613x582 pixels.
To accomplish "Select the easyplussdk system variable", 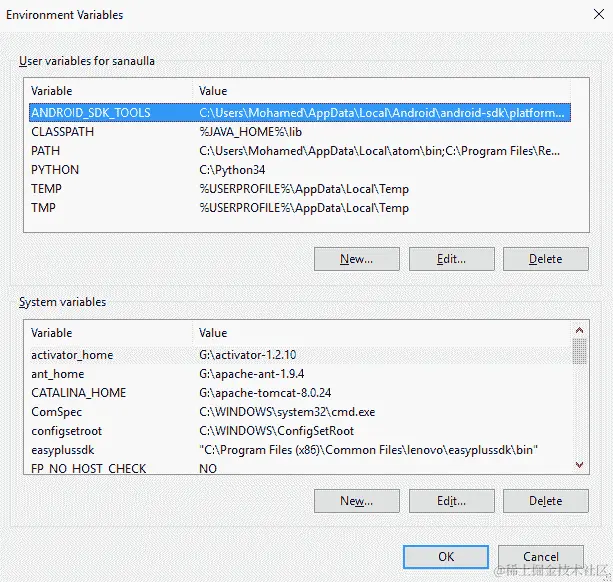I will (x=300, y=450).
